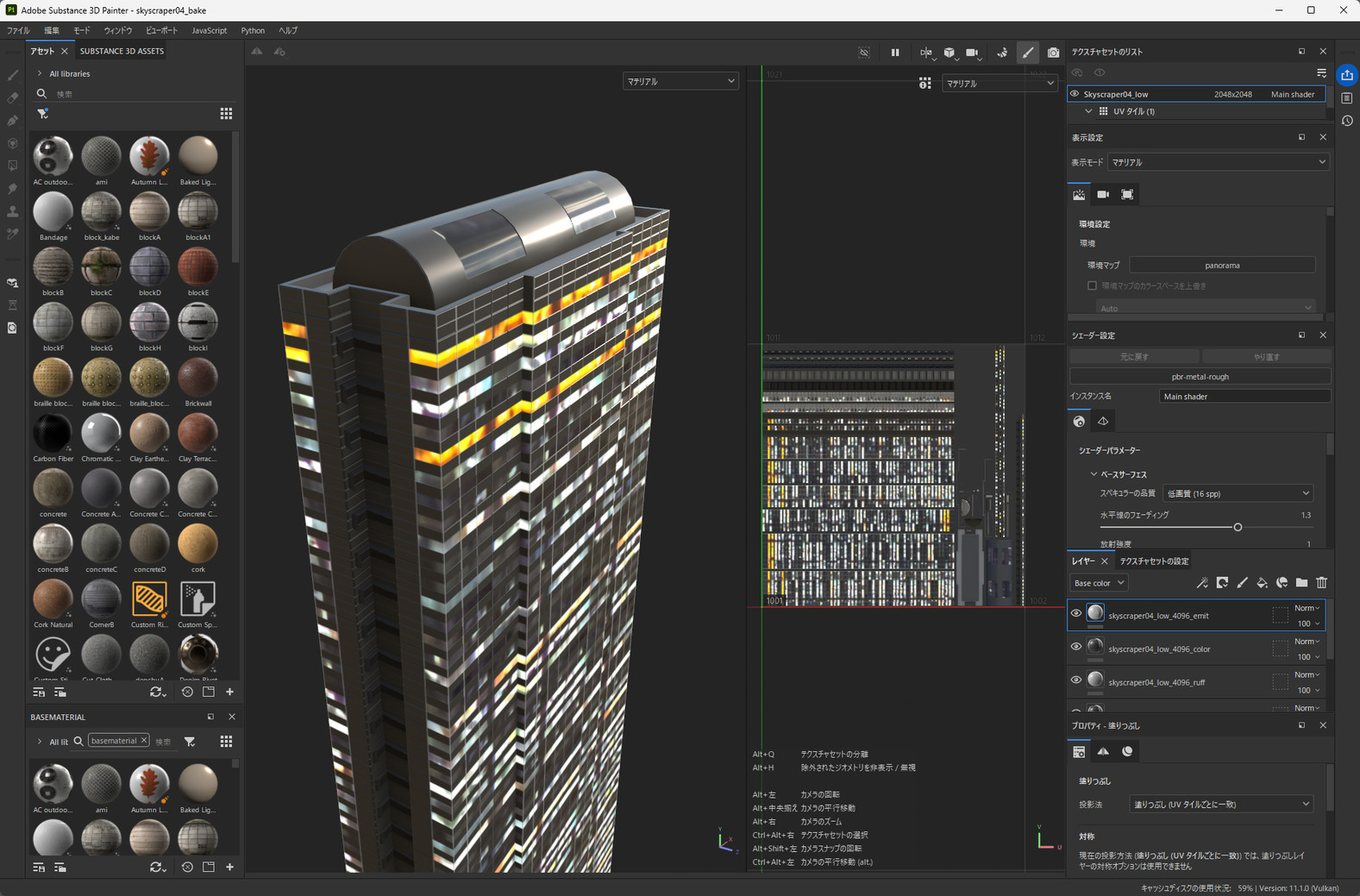Screen dimensions: 1360x896
Task: Adjust the horizon fading slider handle
Action: (x=1238, y=527)
